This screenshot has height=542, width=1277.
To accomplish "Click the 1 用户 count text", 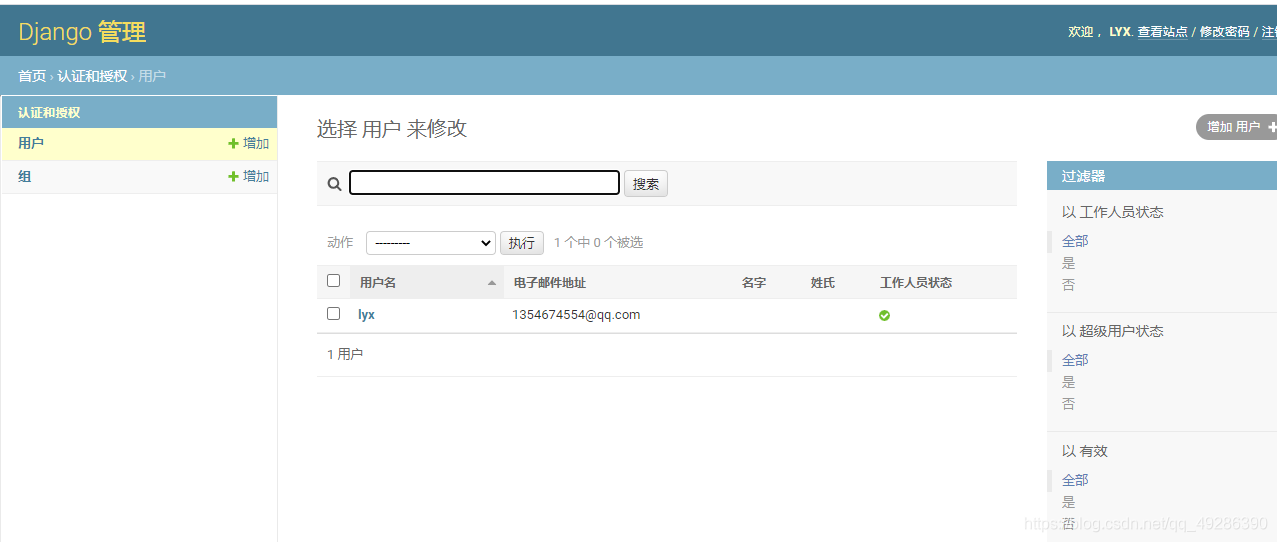I will point(345,355).
